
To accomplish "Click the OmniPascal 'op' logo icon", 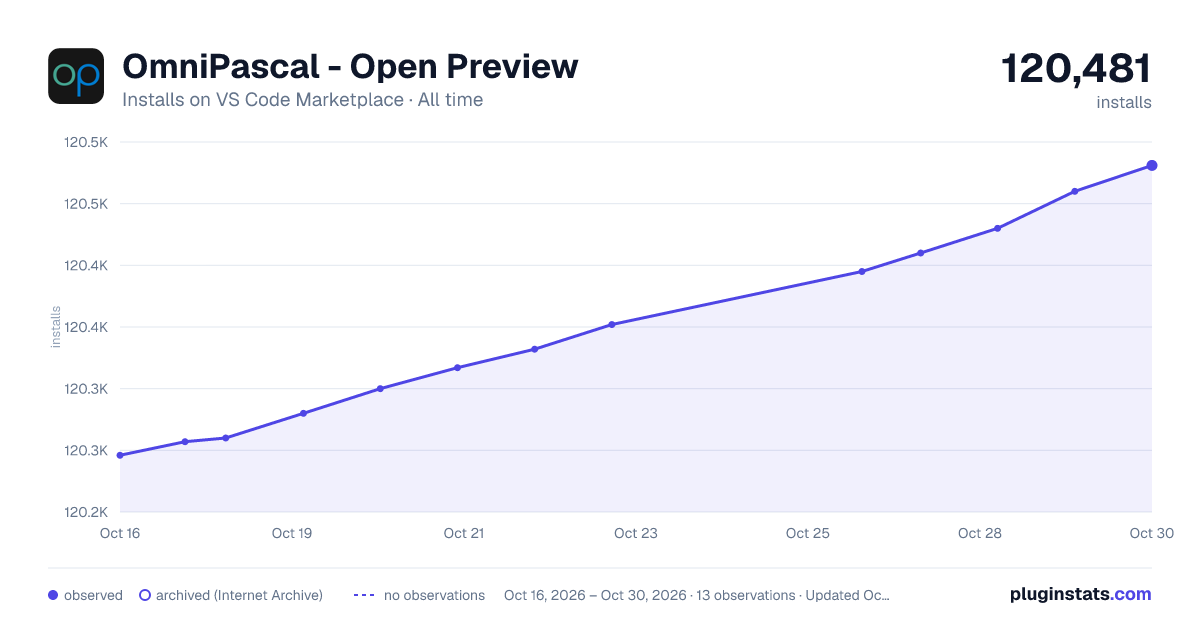I will tap(76, 76).
